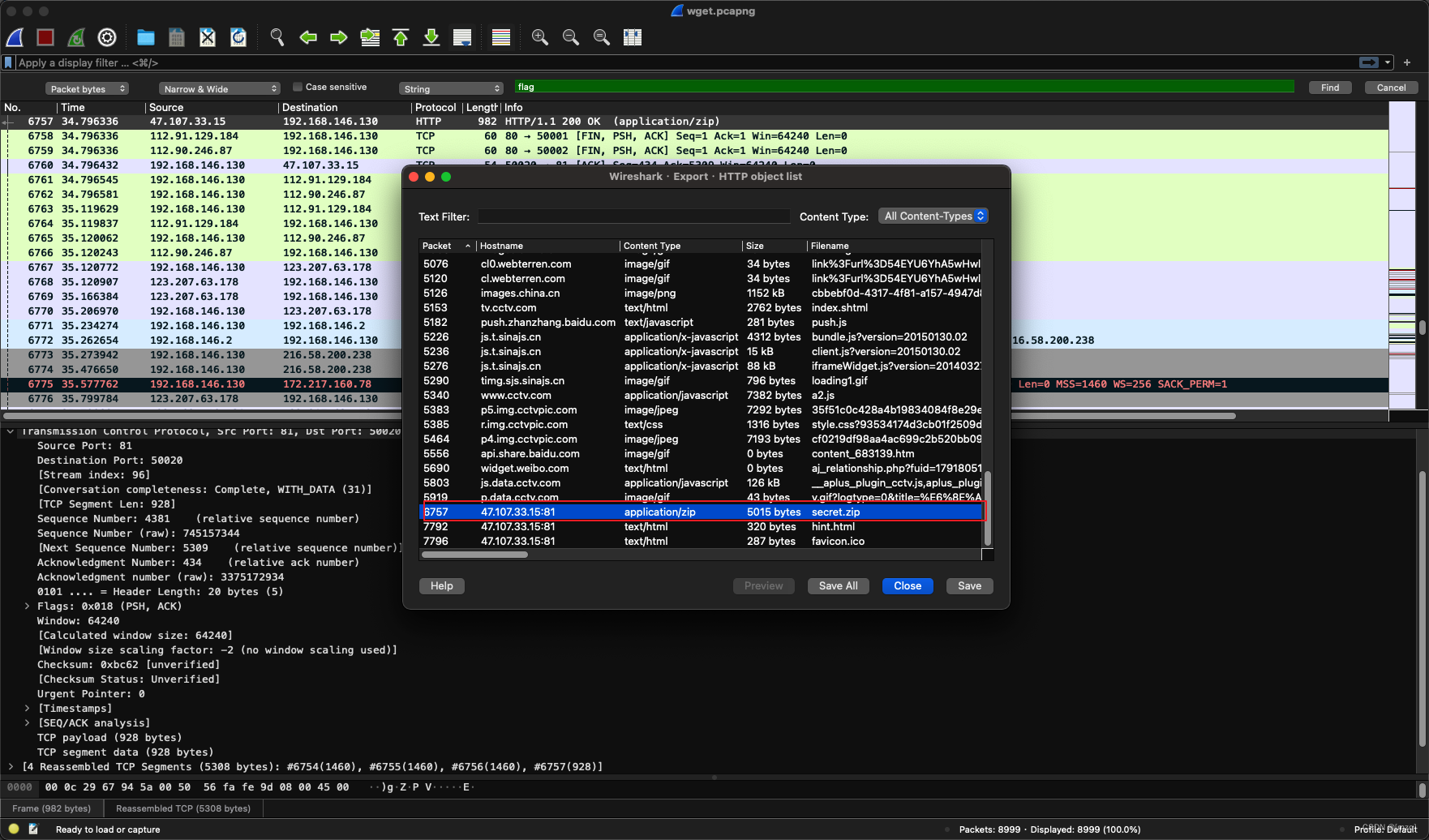Viewport: 1429px width, 840px height.
Task: Open capture options gear icon
Action: 107,37
